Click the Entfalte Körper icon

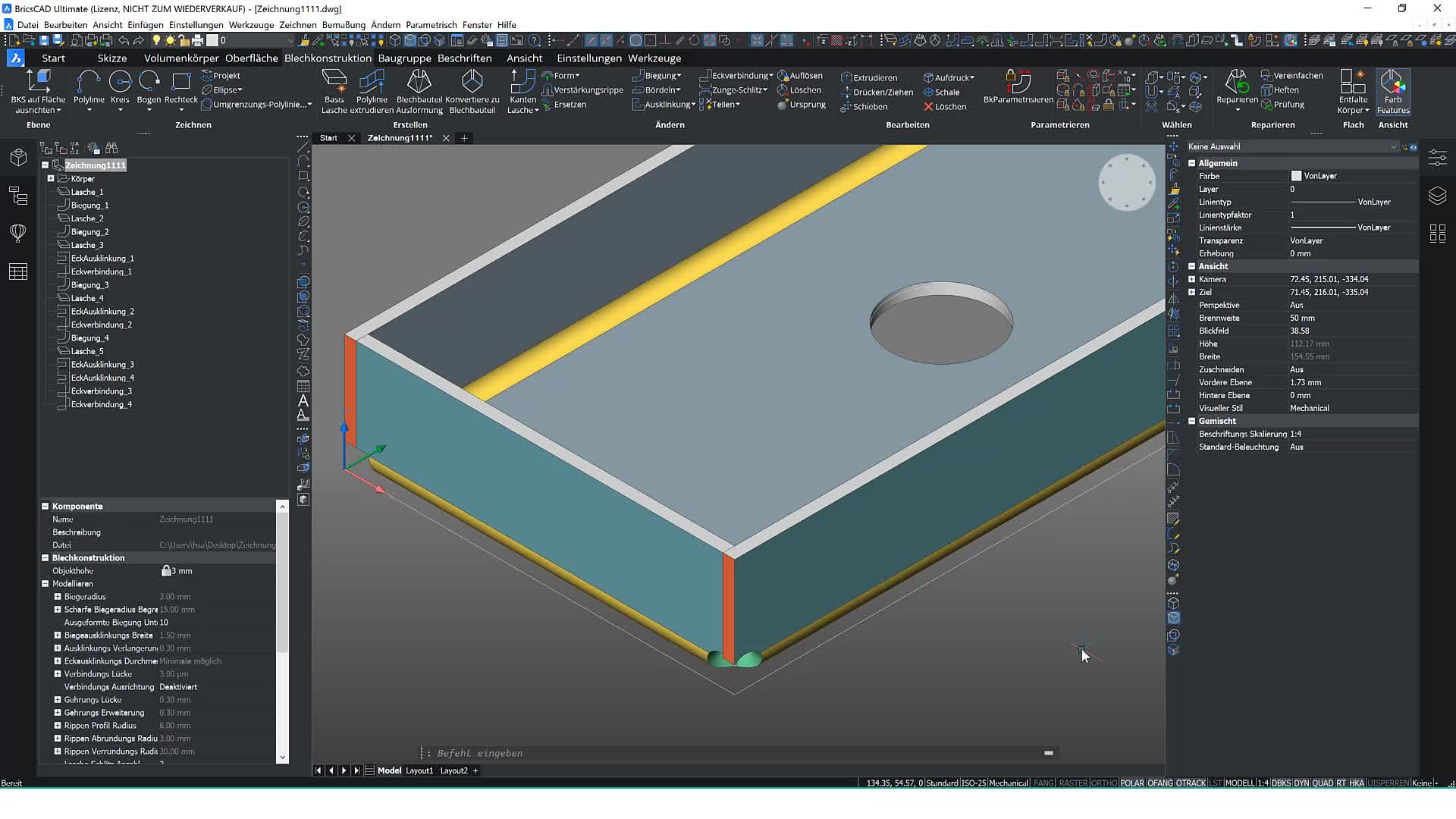point(1353,91)
